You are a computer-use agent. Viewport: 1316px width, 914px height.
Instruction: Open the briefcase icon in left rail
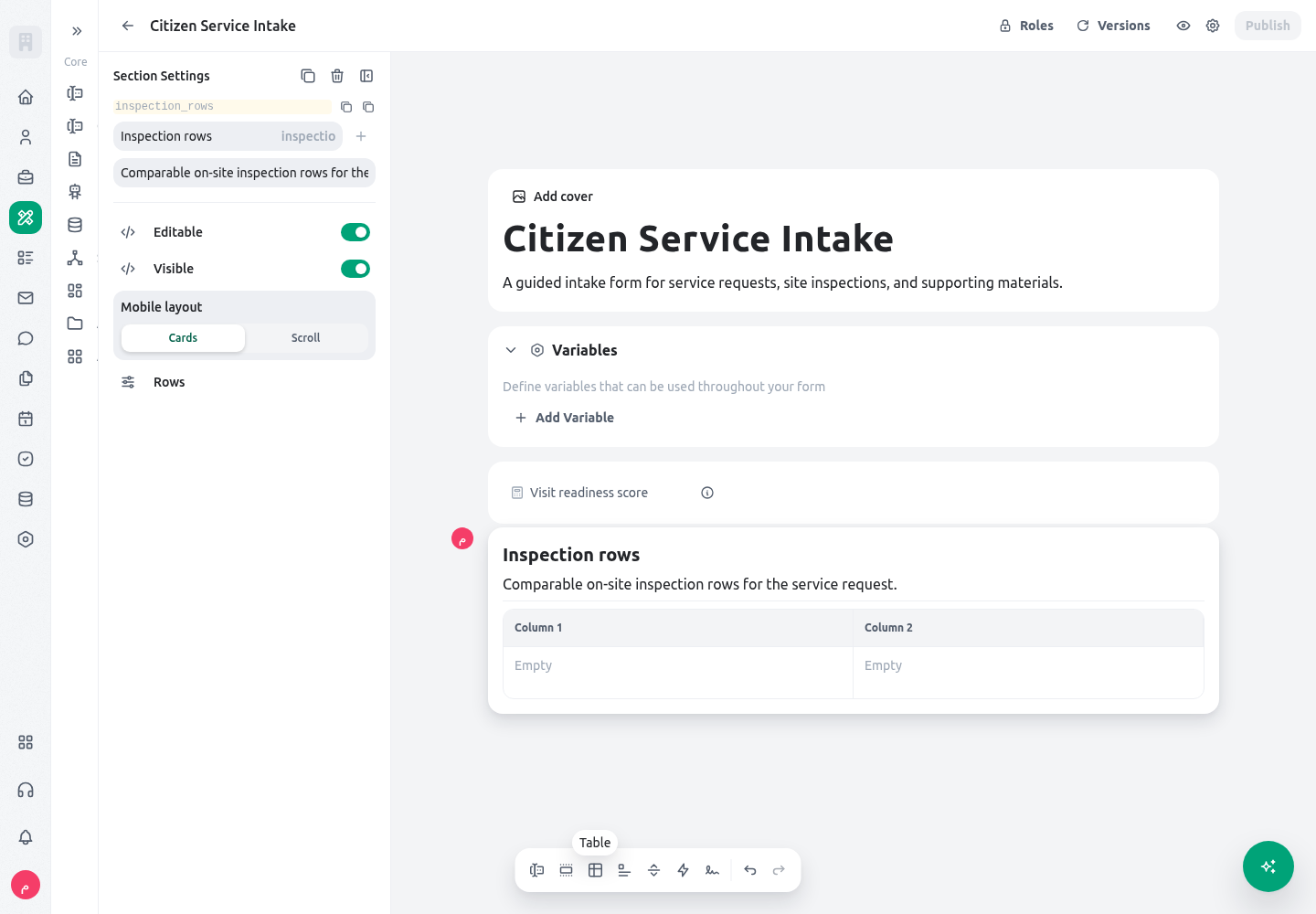pyautogui.click(x=26, y=177)
